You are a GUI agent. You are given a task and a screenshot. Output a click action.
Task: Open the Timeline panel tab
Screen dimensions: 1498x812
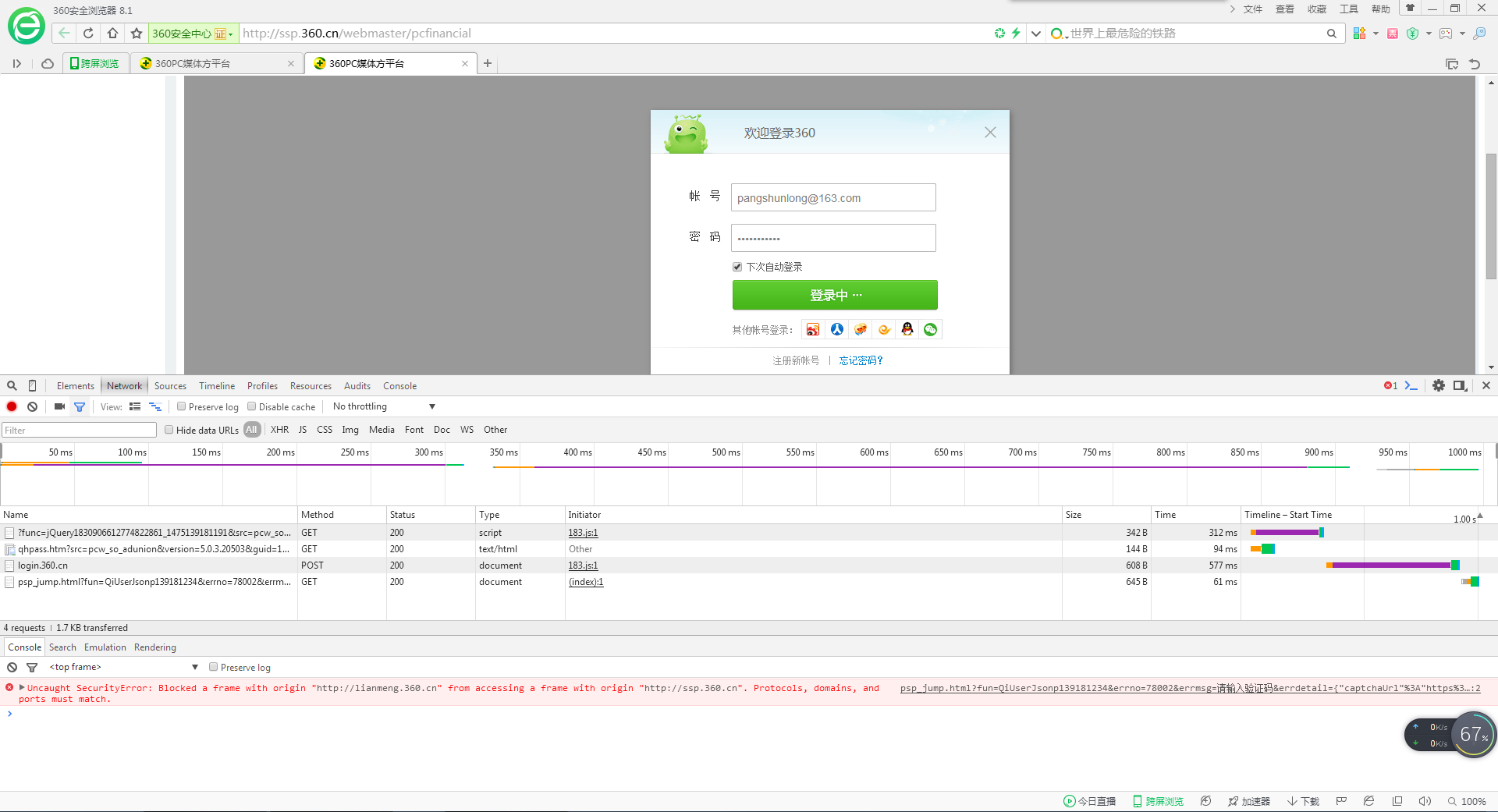tap(217, 385)
